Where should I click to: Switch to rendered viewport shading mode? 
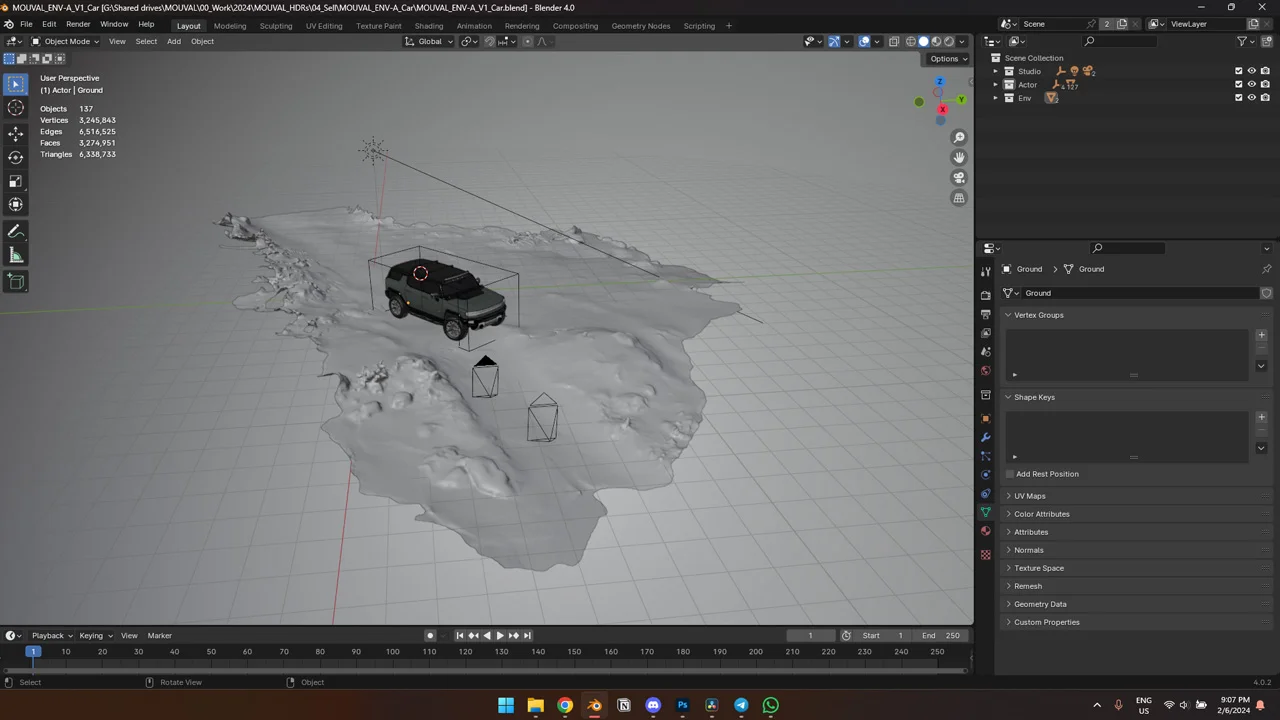coord(949,41)
